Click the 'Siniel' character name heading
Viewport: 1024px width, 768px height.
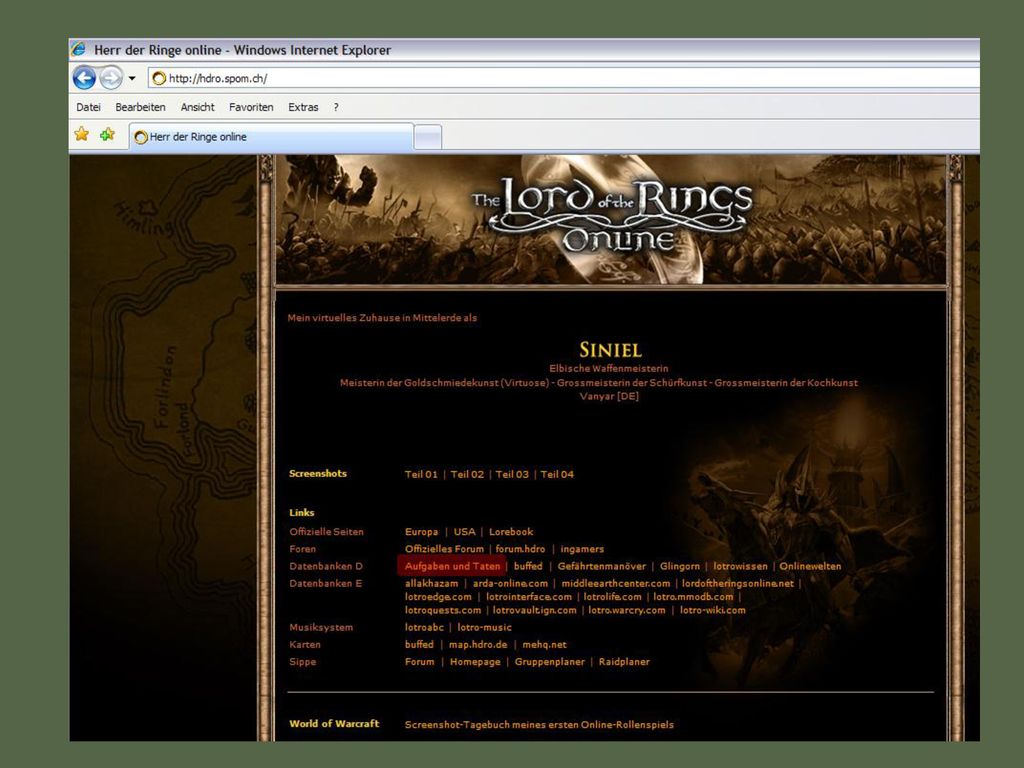point(611,350)
